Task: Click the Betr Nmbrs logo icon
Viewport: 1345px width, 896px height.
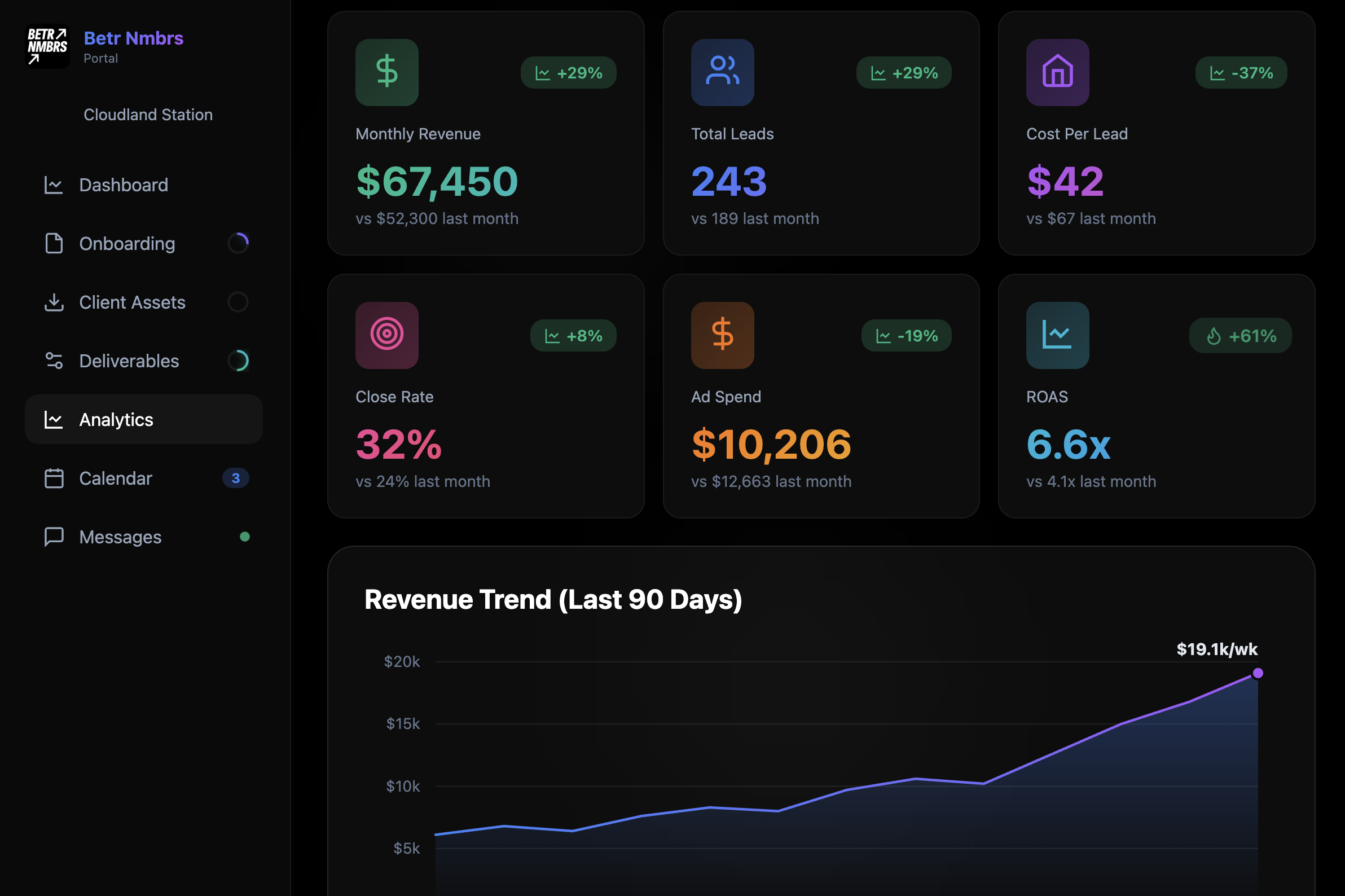Action: pyautogui.click(x=48, y=47)
